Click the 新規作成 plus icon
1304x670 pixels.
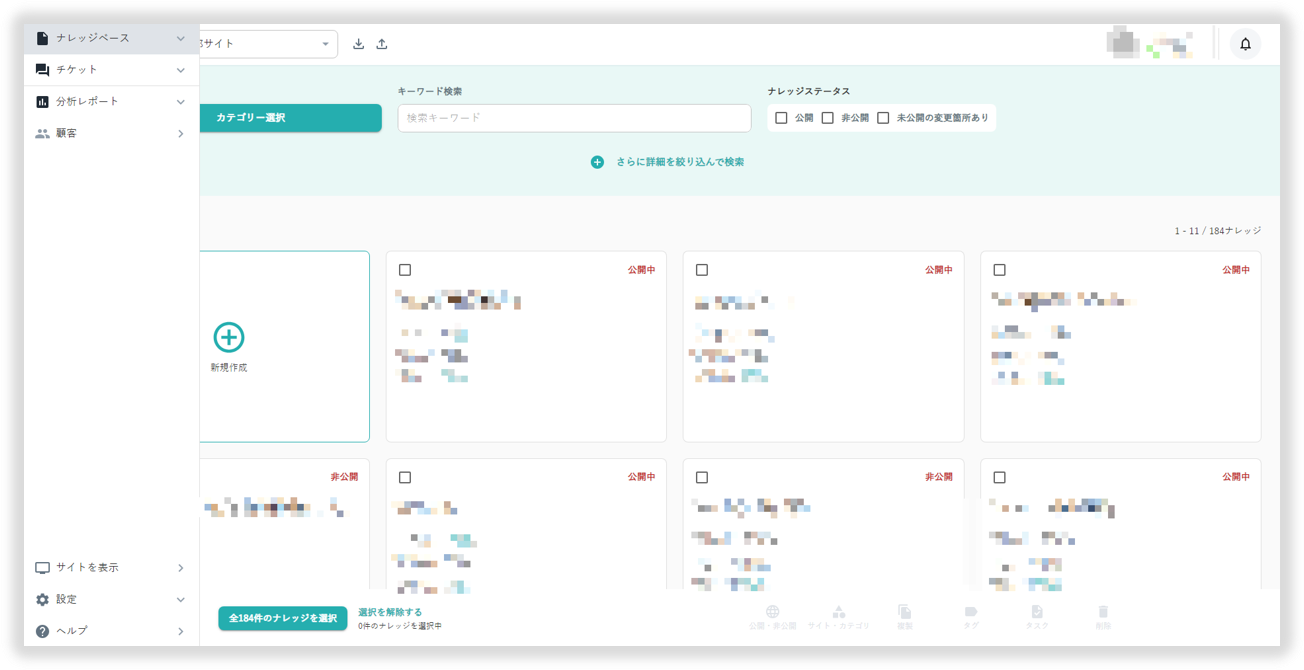[229, 337]
